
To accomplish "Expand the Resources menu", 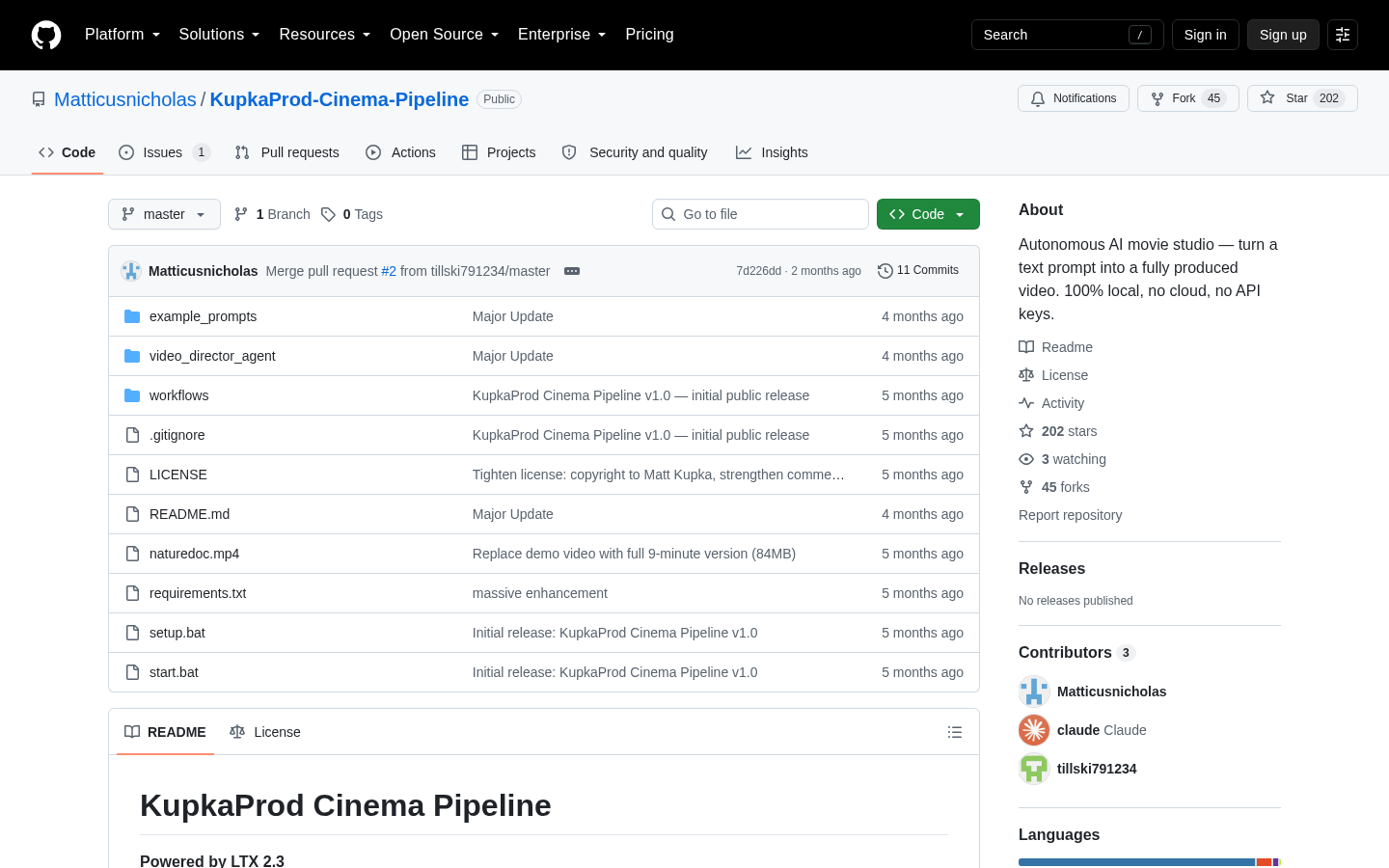I will (325, 35).
